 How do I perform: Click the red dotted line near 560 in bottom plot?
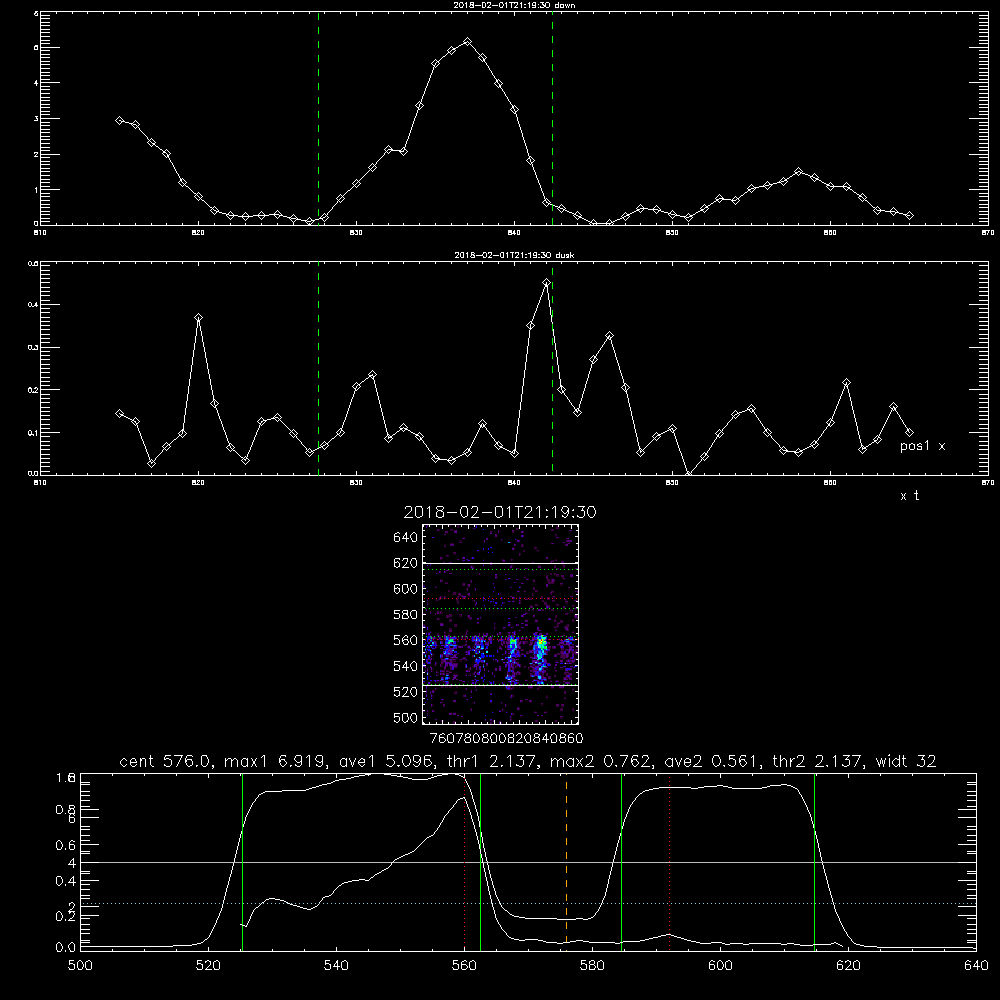[464, 861]
